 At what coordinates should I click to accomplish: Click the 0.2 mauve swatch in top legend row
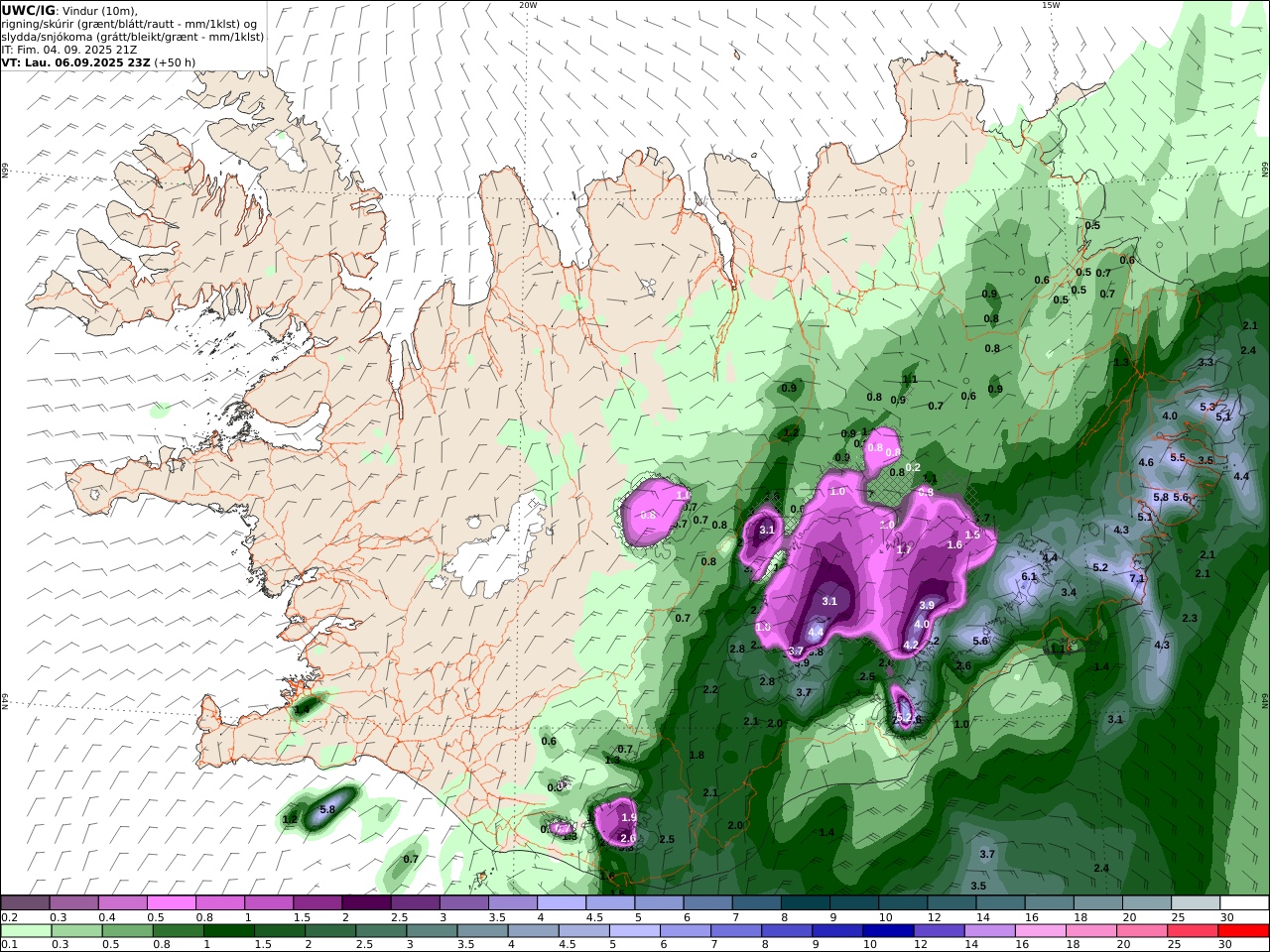25,903
